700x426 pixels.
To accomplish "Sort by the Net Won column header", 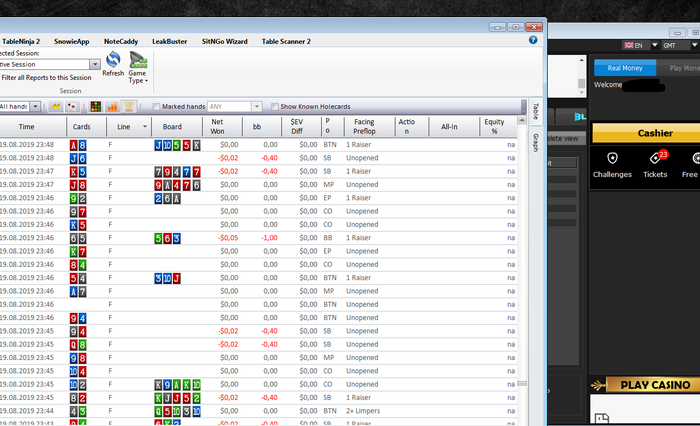I will (222, 127).
